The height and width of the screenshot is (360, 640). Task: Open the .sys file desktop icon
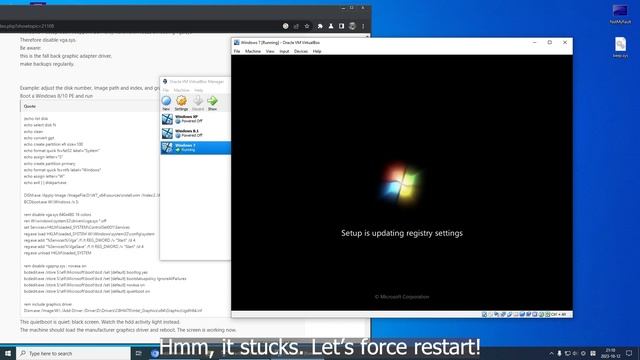(620, 47)
